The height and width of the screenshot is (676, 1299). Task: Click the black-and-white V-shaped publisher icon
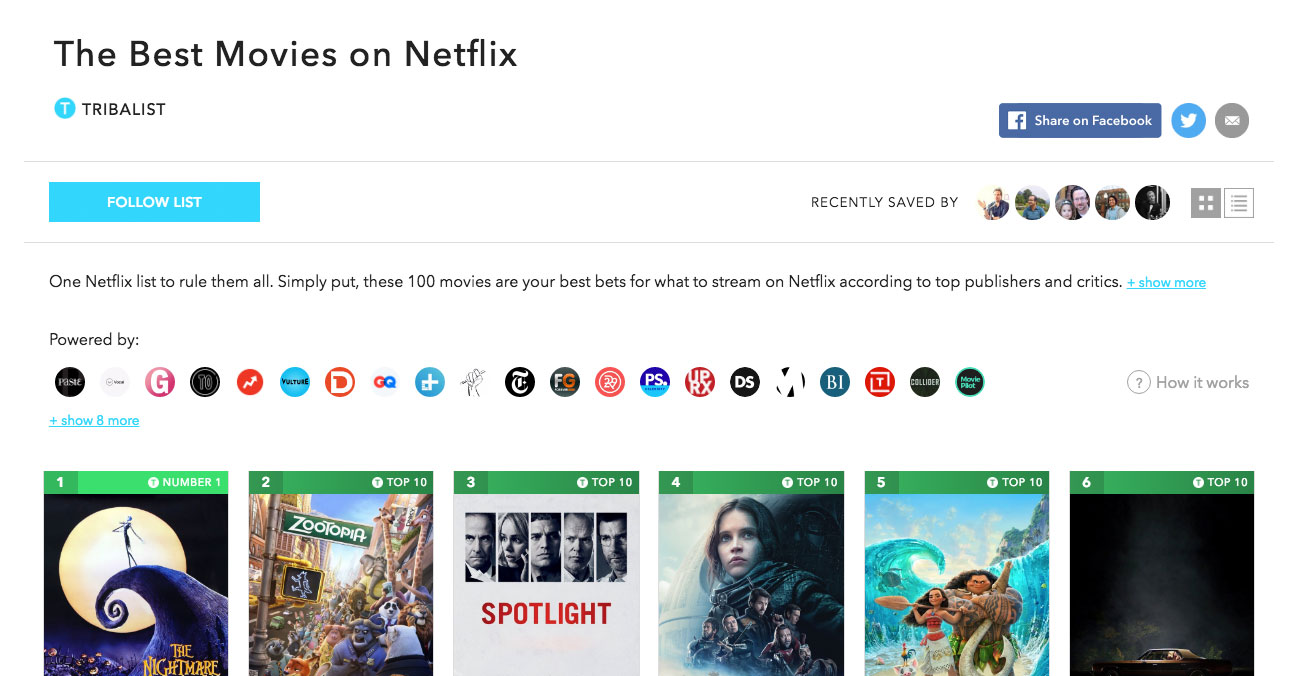click(790, 382)
